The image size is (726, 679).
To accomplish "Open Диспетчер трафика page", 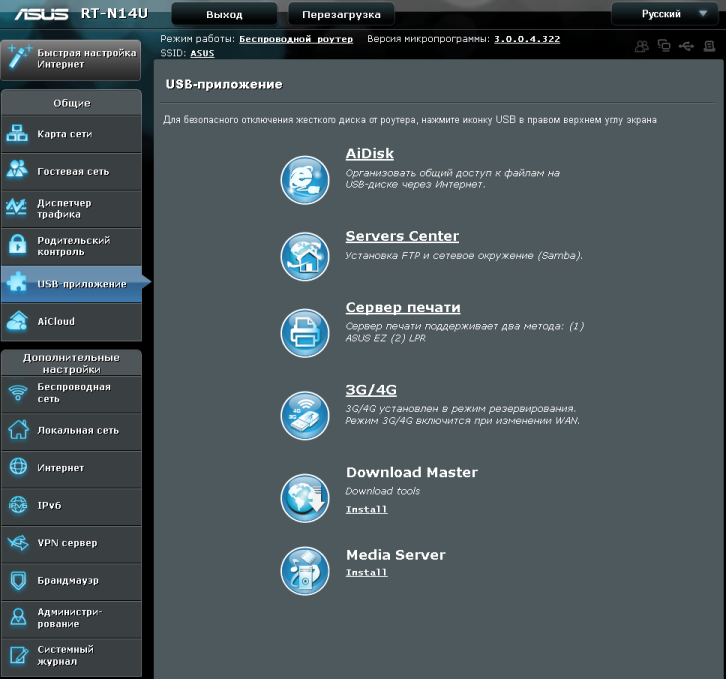I will tap(71, 209).
